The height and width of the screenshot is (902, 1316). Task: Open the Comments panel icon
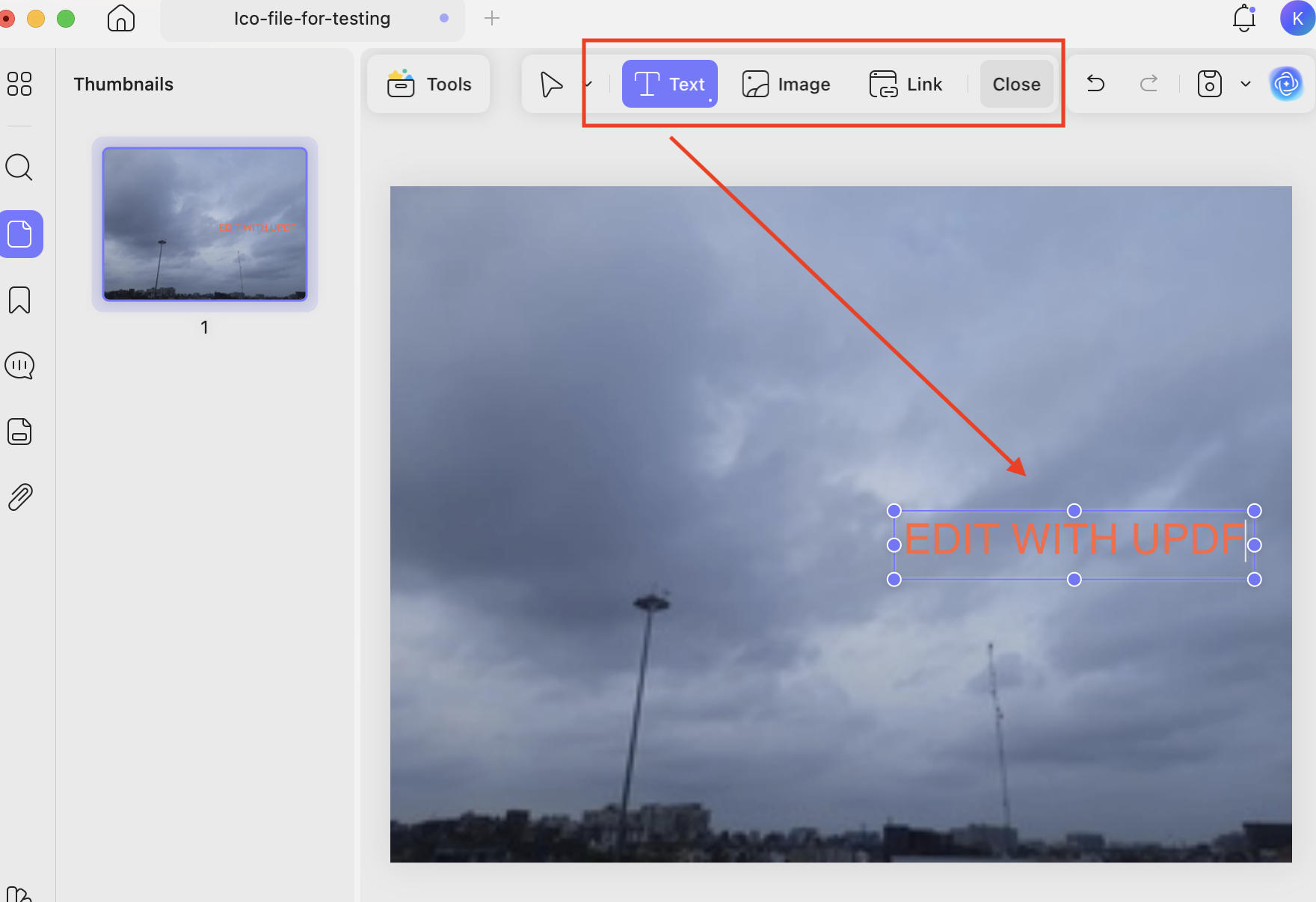click(x=19, y=366)
